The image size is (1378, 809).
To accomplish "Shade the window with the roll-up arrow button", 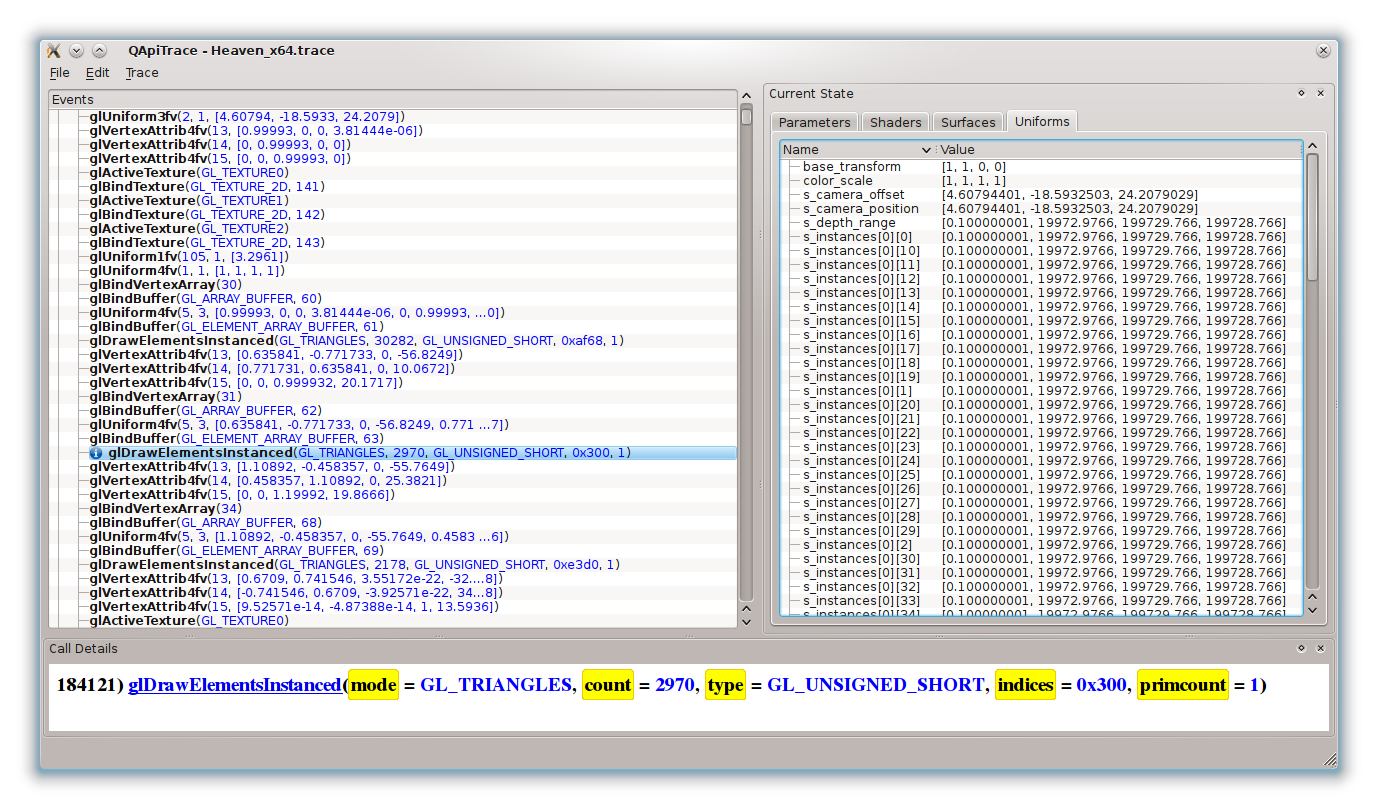I will (98, 50).
